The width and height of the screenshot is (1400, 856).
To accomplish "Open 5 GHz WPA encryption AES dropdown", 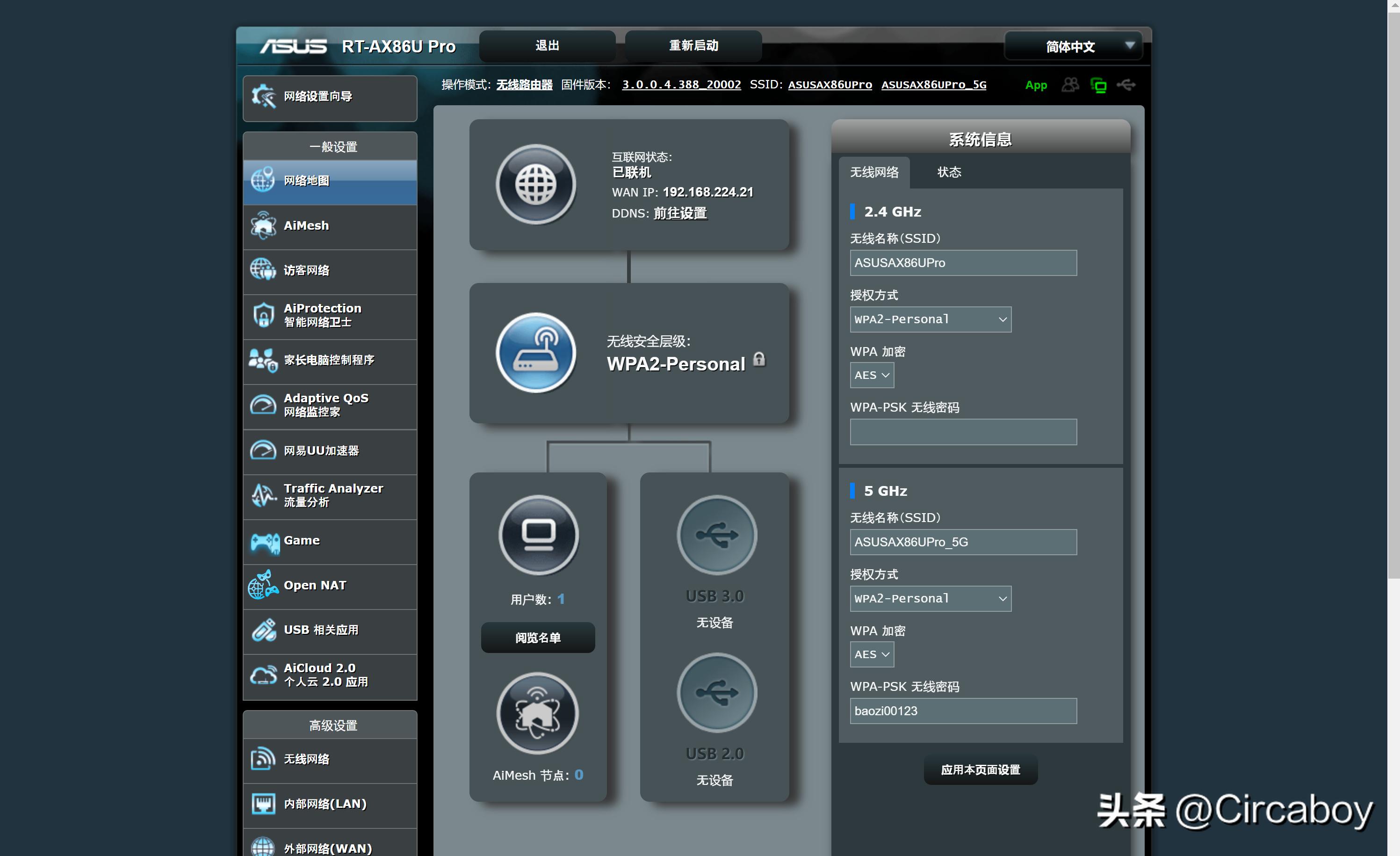I will point(871,654).
